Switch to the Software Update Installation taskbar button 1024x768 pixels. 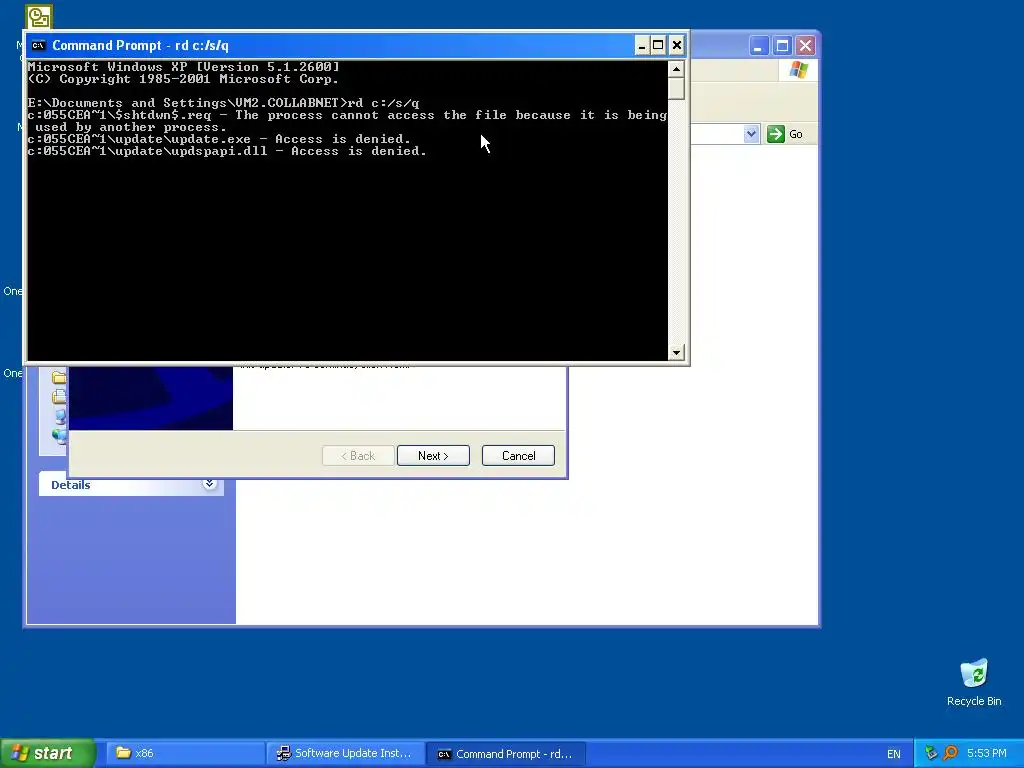(345, 753)
